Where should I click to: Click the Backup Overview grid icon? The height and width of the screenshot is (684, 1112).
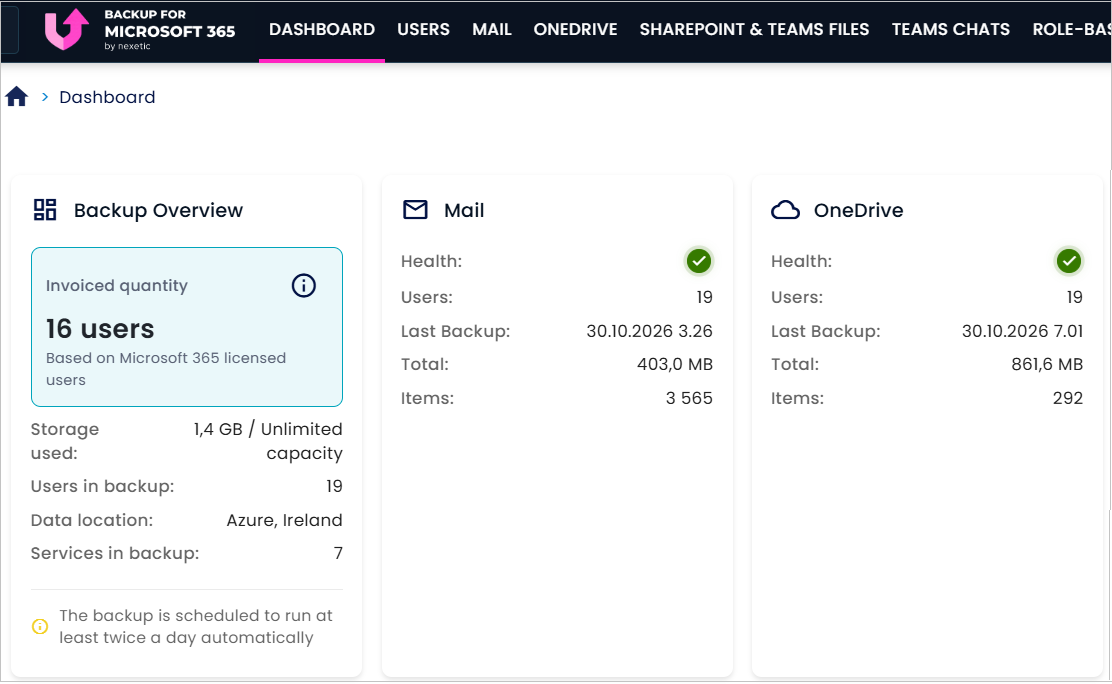click(45, 209)
